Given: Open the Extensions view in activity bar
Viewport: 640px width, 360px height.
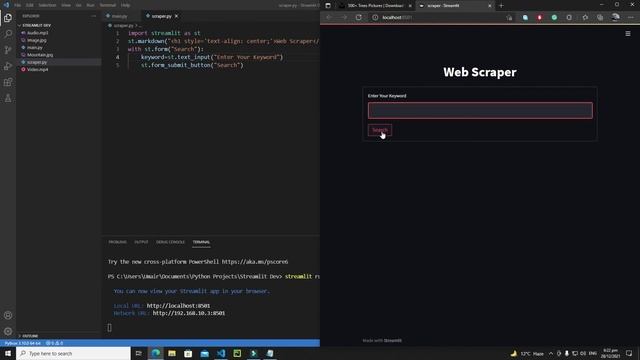Looking at the screenshot, I should click(x=8, y=82).
